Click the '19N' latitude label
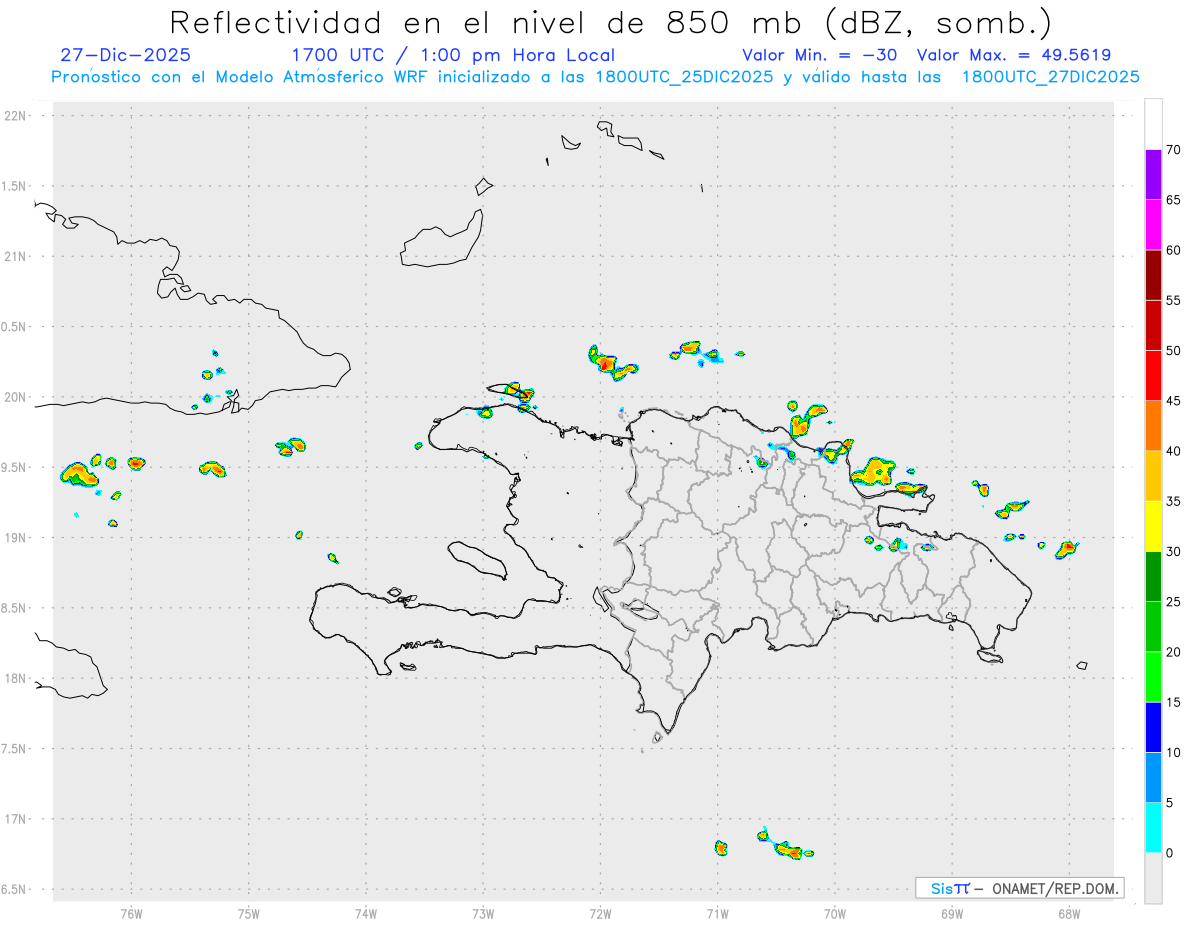Screen dimensions: 1200x927 pos(17,537)
